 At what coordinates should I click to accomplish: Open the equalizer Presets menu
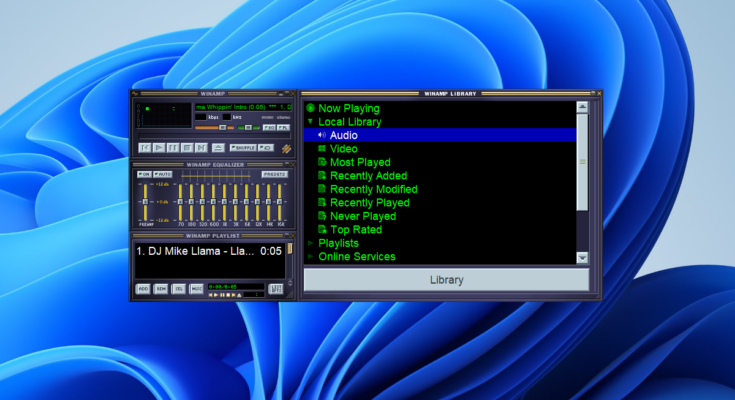[x=273, y=174]
